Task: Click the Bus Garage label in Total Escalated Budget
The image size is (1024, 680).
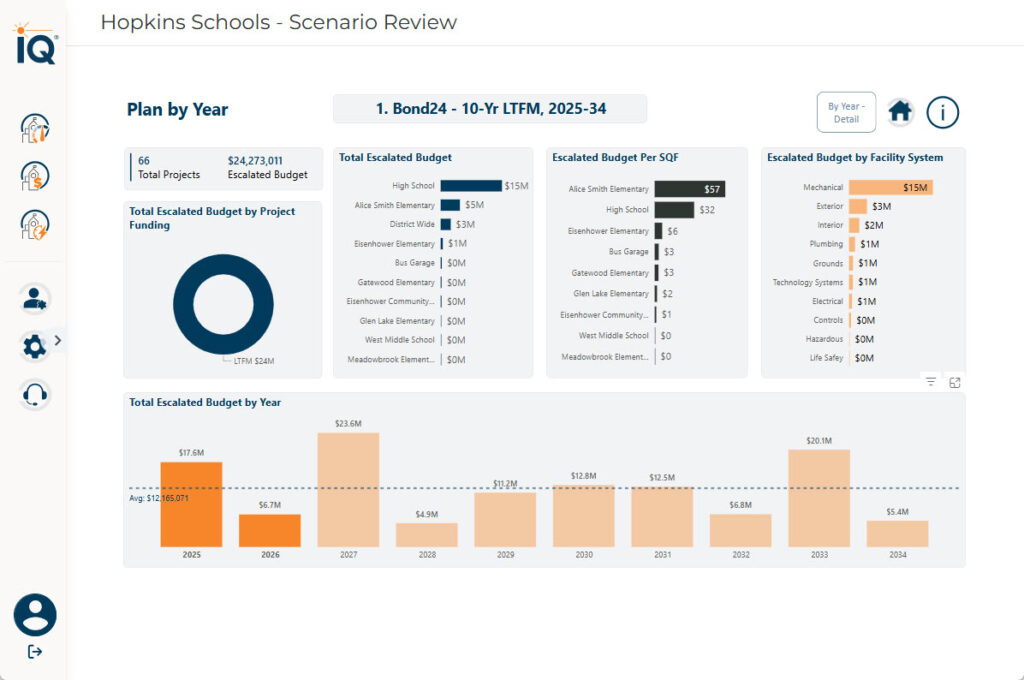Action: pos(415,263)
